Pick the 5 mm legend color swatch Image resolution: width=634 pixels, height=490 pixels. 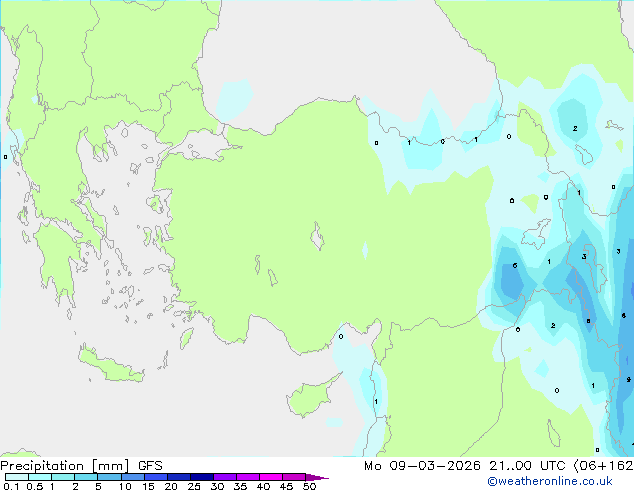[x=110, y=477]
